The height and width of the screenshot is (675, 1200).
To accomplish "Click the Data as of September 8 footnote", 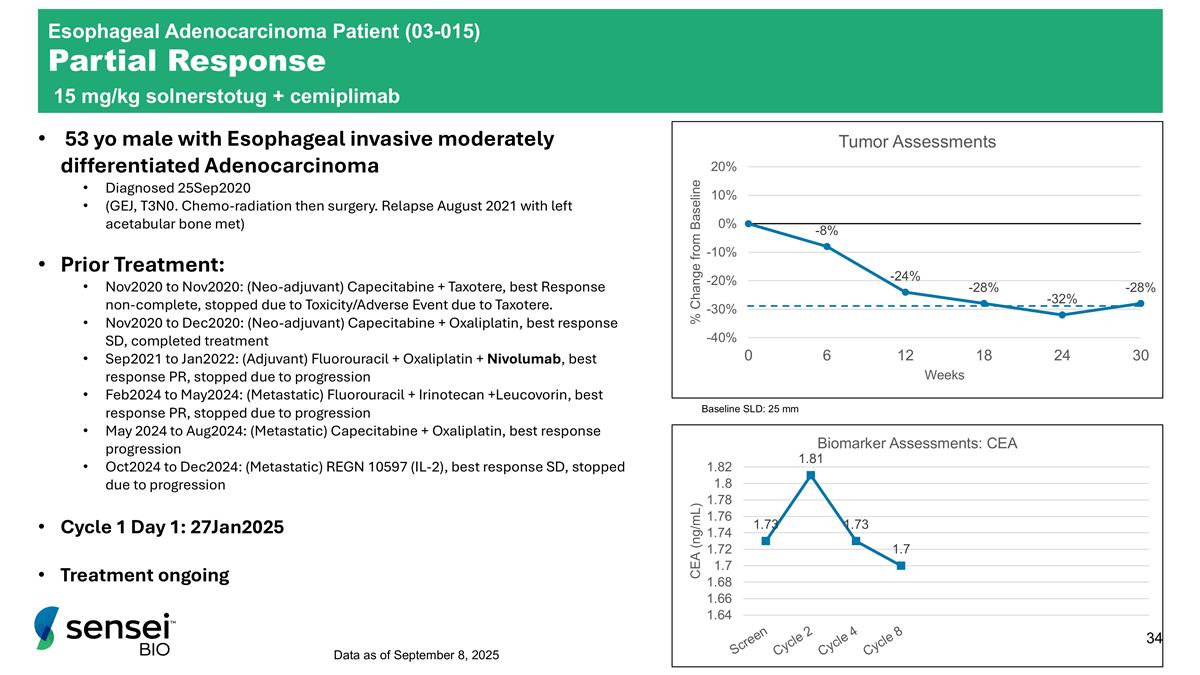I will [x=416, y=654].
